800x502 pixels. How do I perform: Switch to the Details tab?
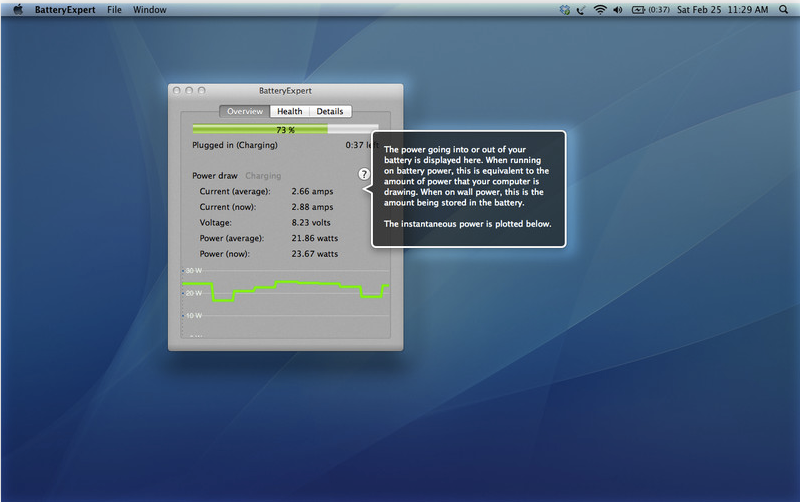(x=330, y=111)
